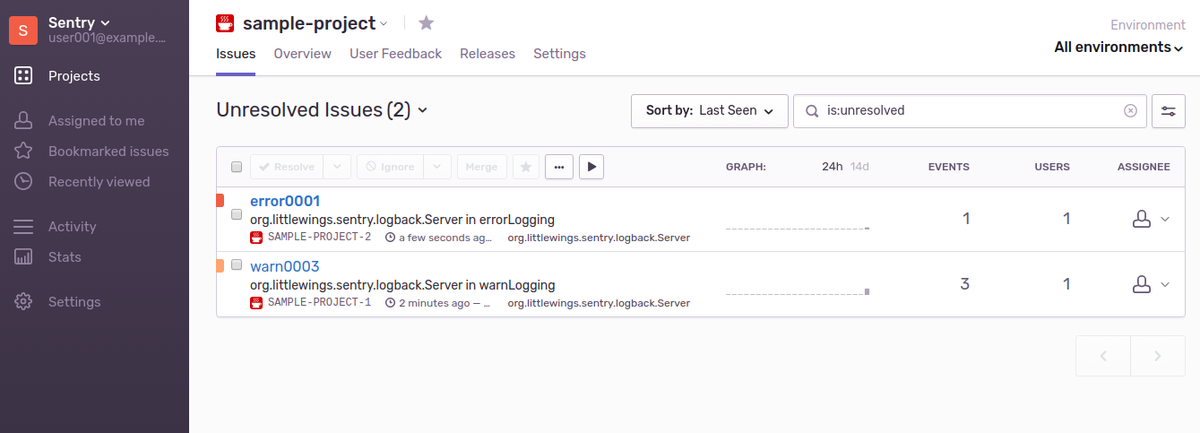Open the warn0003 issue
The height and width of the screenshot is (433, 1200).
point(285,267)
